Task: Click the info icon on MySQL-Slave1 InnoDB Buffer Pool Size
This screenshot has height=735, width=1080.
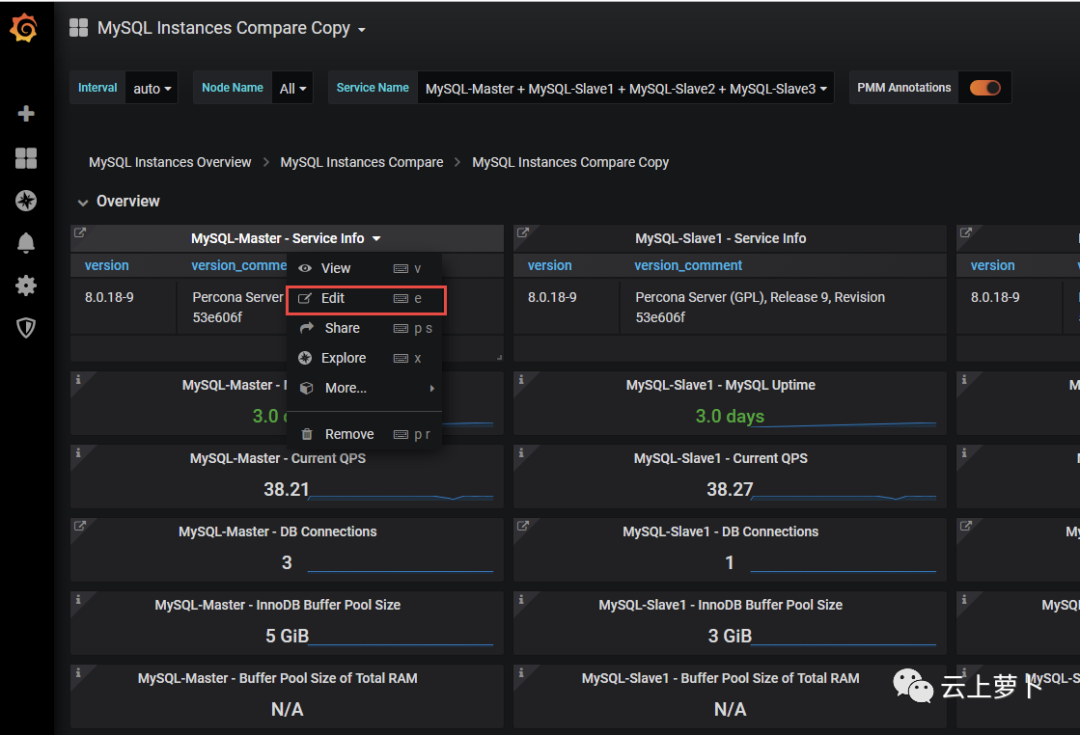Action: (x=521, y=599)
